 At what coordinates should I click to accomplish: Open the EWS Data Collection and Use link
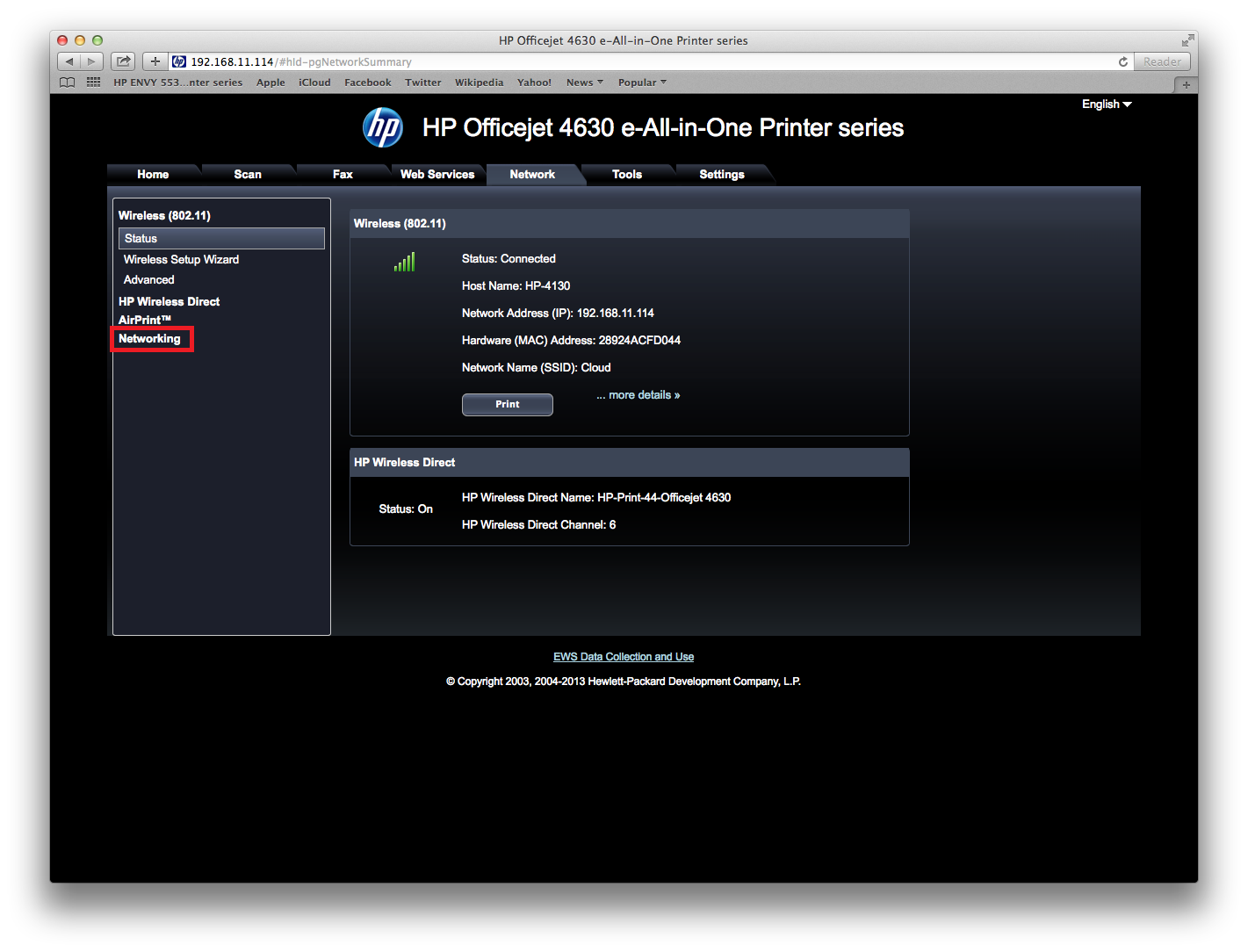click(x=624, y=657)
